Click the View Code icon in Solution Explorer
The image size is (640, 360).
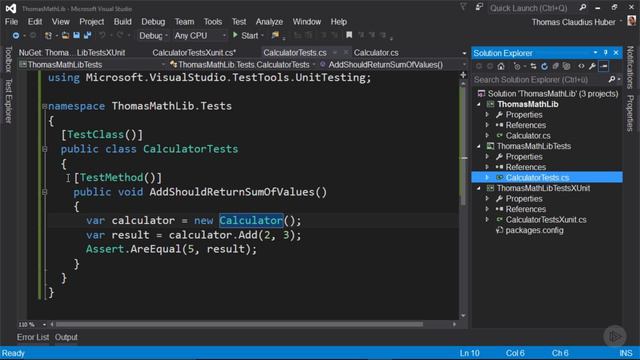[x=581, y=66]
